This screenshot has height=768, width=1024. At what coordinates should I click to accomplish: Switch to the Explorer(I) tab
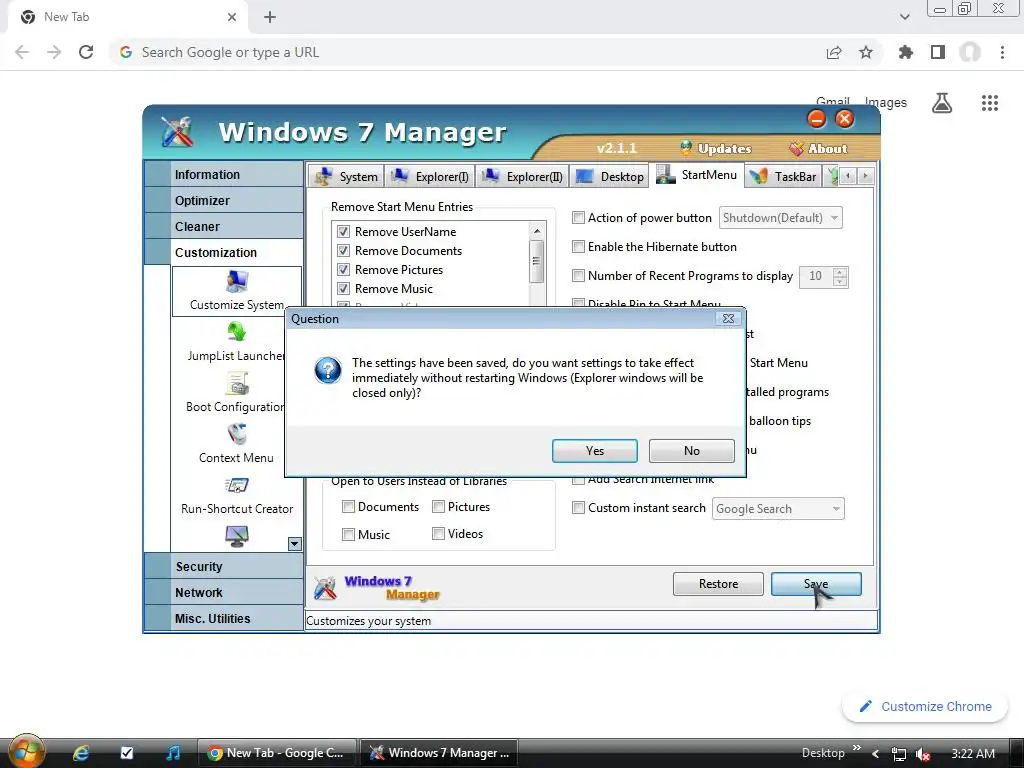[x=430, y=176]
